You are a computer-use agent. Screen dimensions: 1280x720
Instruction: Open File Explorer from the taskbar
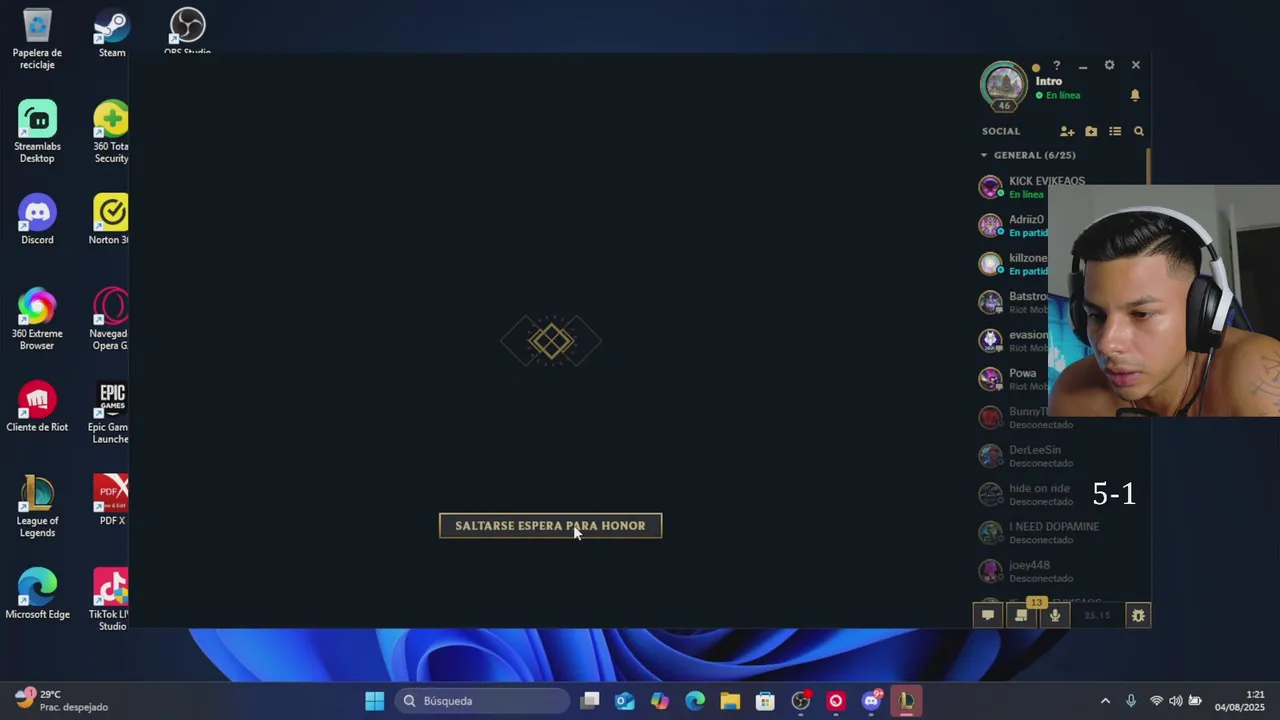click(730, 701)
